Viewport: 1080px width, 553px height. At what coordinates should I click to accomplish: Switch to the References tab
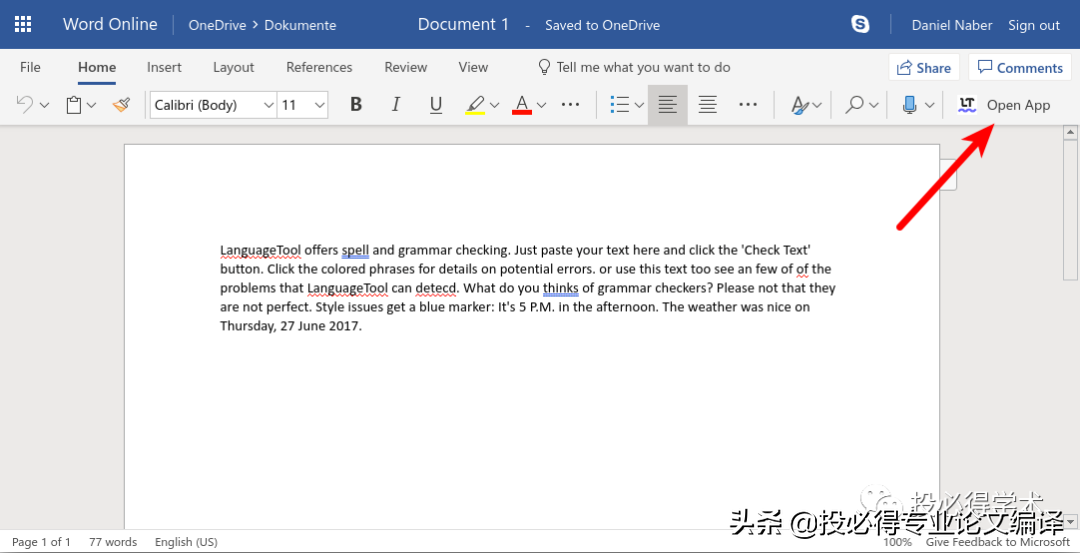(319, 67)
